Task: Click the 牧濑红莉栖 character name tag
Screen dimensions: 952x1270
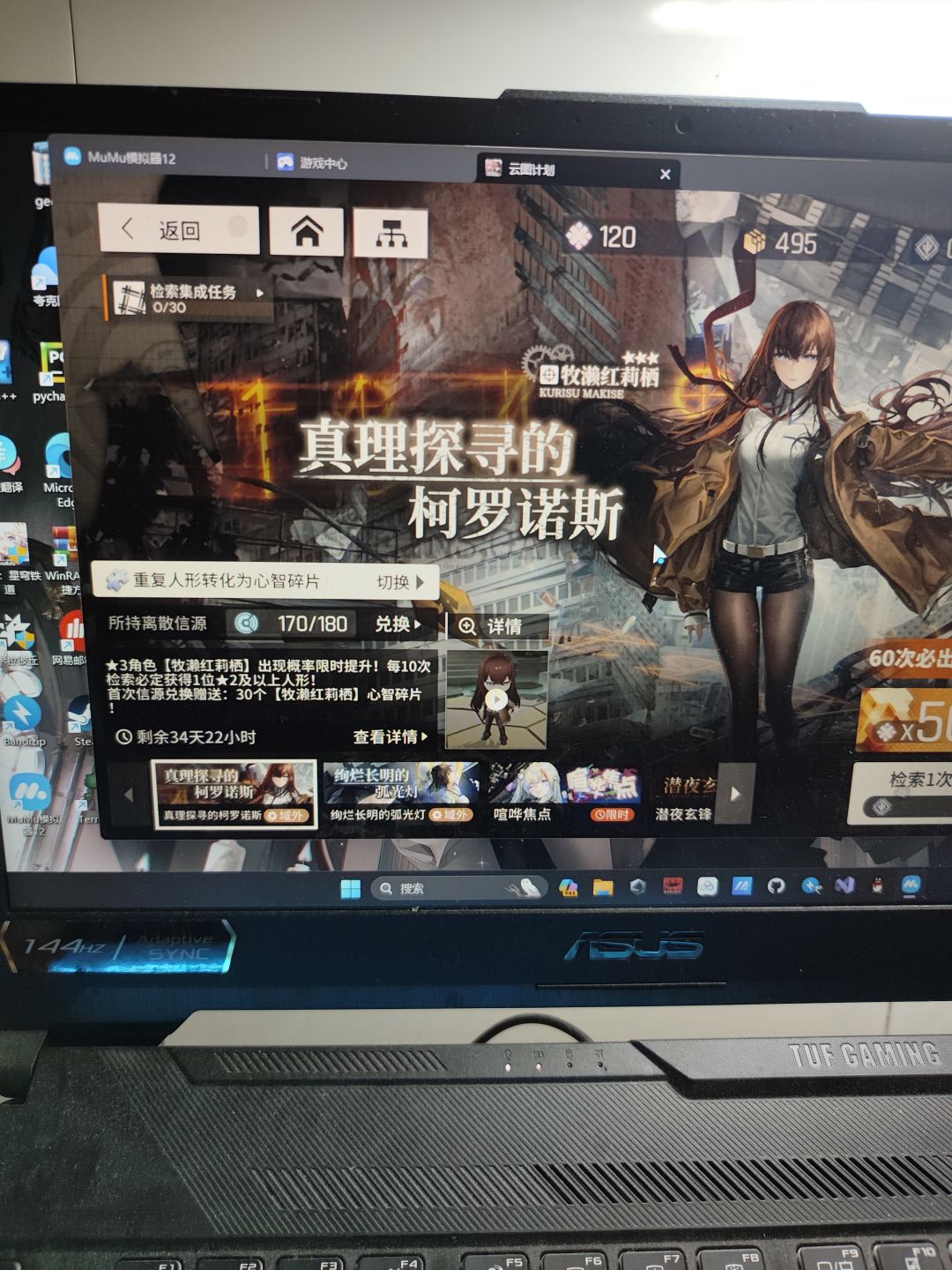Action: pos(599,377)
